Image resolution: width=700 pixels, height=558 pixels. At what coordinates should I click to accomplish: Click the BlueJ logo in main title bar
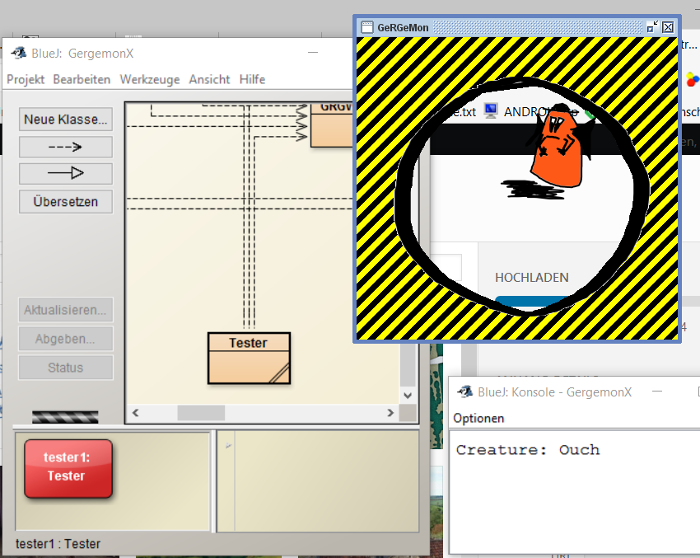(18, 53)
